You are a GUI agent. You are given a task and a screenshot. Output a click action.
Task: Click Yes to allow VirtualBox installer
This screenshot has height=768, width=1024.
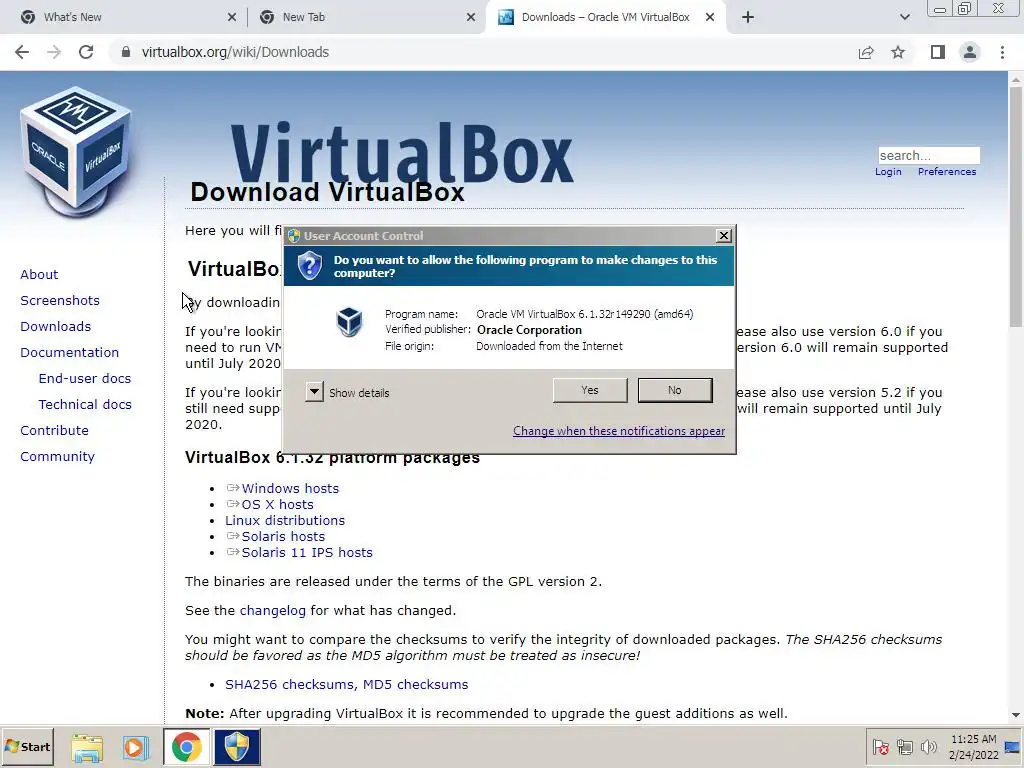coord(590,390)
